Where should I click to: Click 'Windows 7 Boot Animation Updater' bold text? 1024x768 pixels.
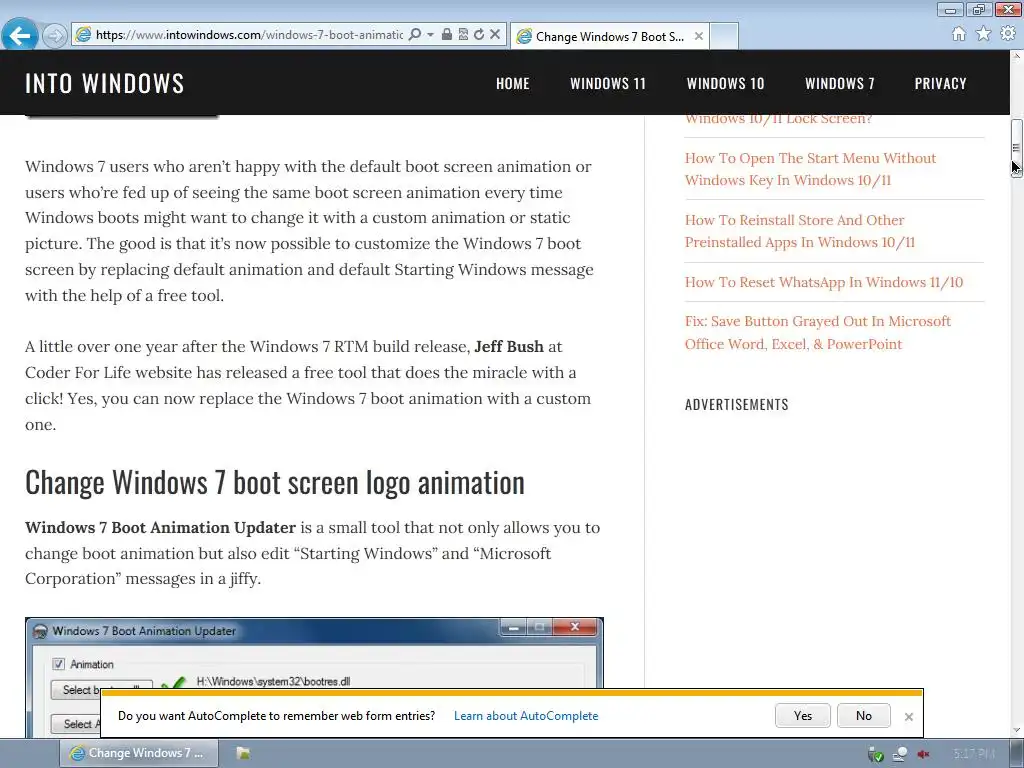click(161, 527)
